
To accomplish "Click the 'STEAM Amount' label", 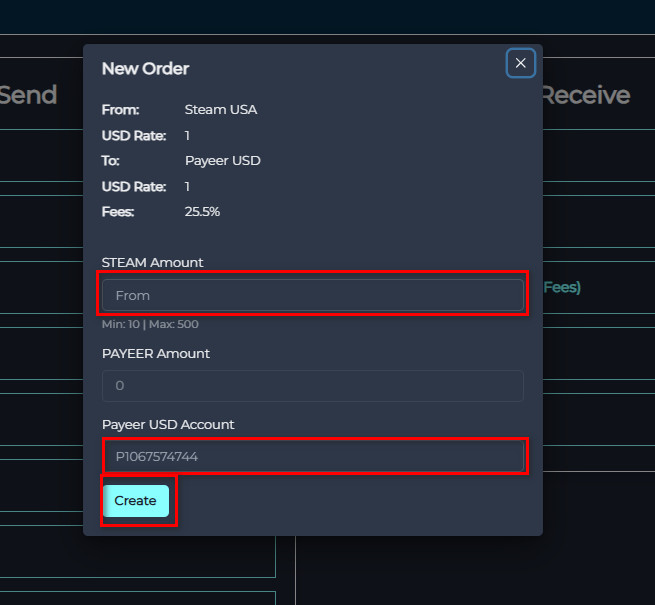I will (x=152, y=262).
